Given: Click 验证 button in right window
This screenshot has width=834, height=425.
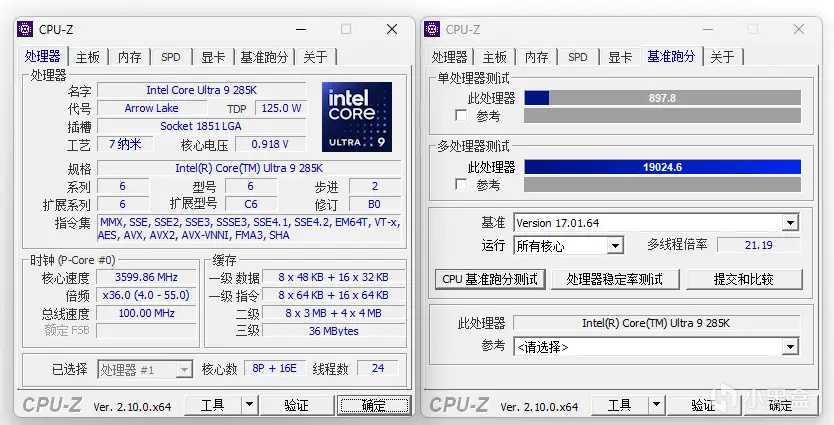Looking at the screenshot, I should point(703,405).
